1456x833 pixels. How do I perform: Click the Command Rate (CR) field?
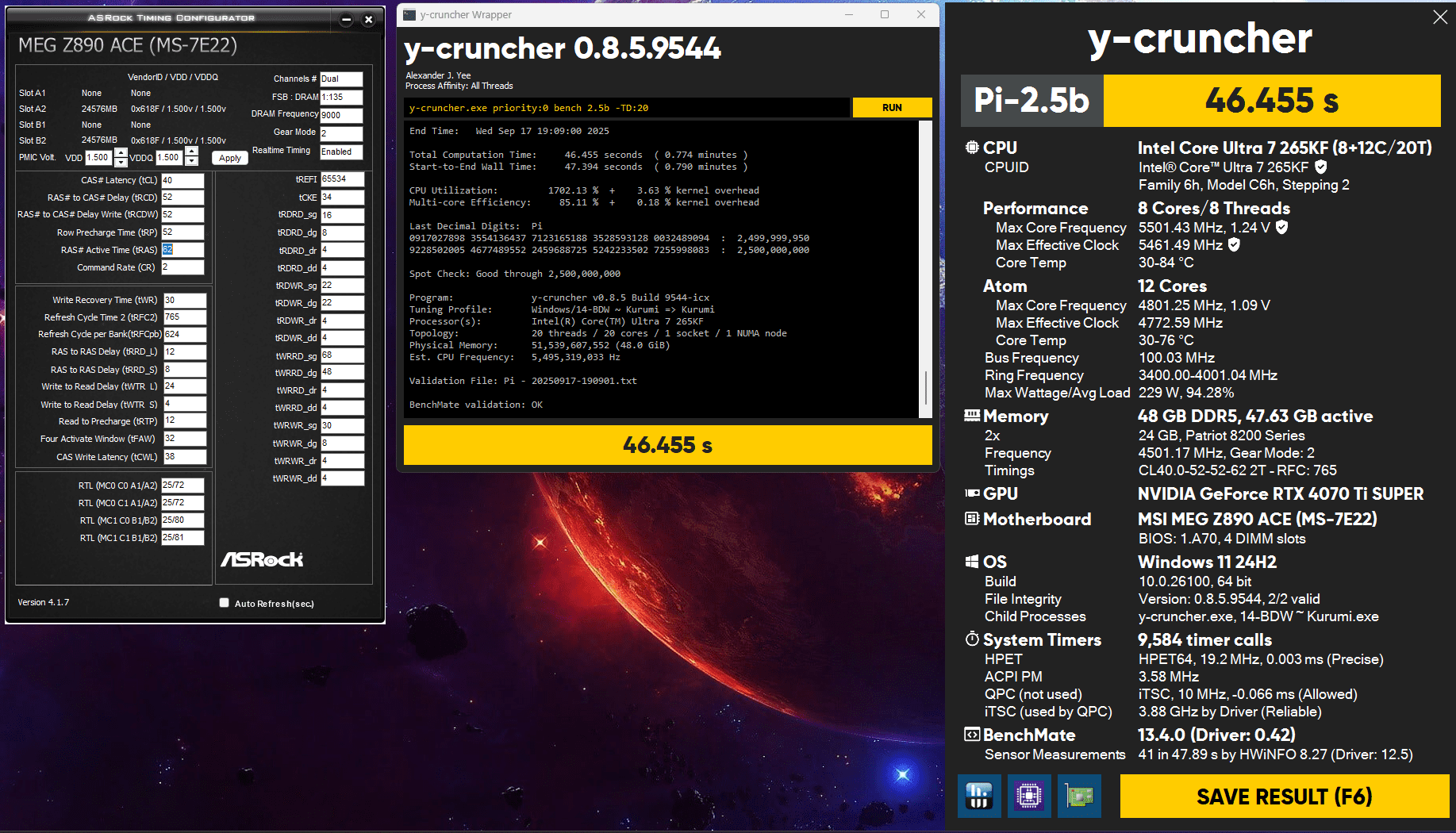(183, 267)
